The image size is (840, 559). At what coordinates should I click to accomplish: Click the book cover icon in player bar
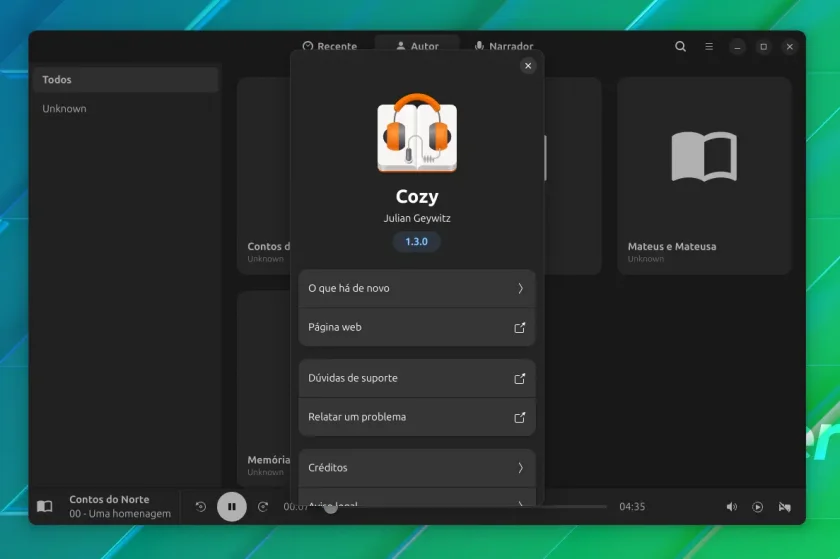click(45, 506)
